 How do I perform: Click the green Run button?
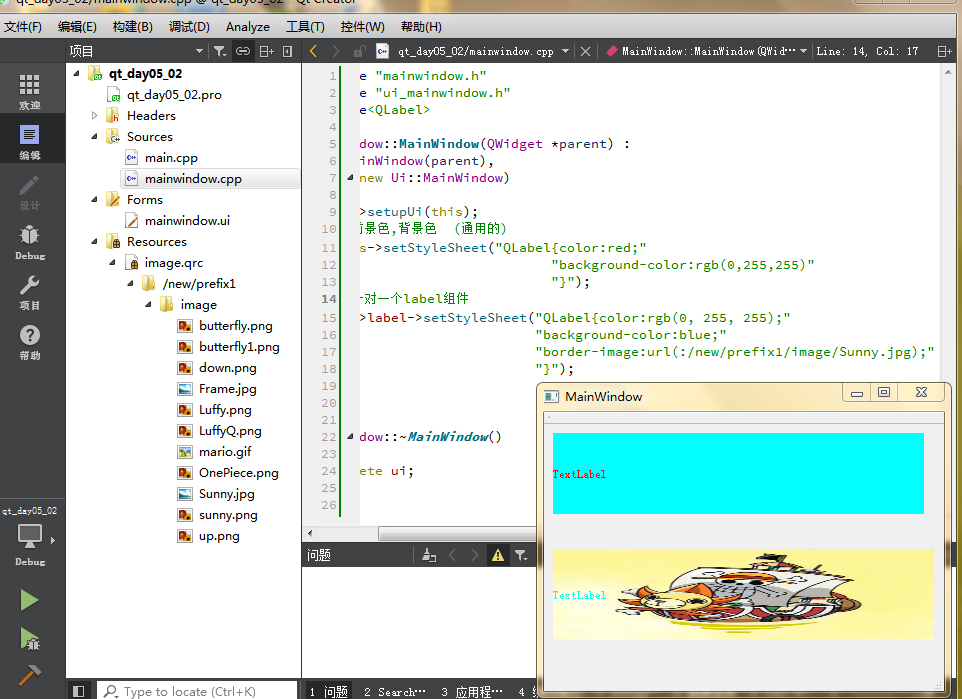[29, 600]
